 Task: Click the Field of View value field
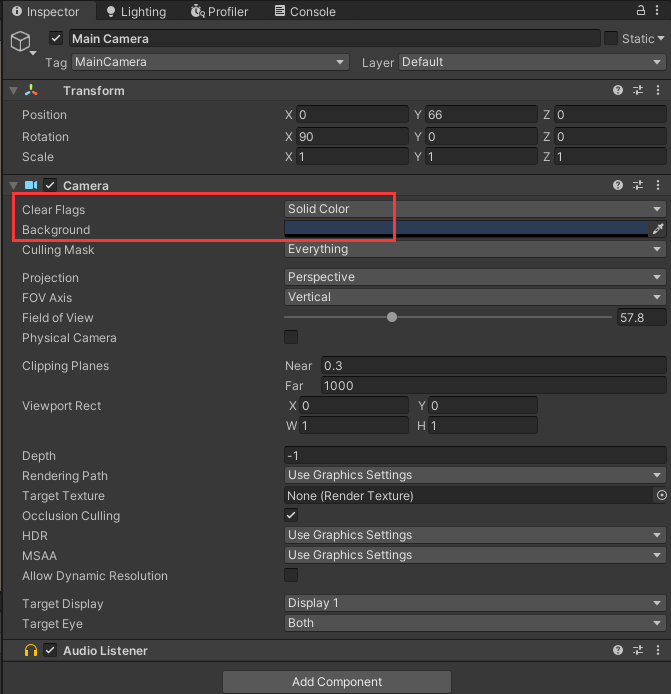coord(641,317)
